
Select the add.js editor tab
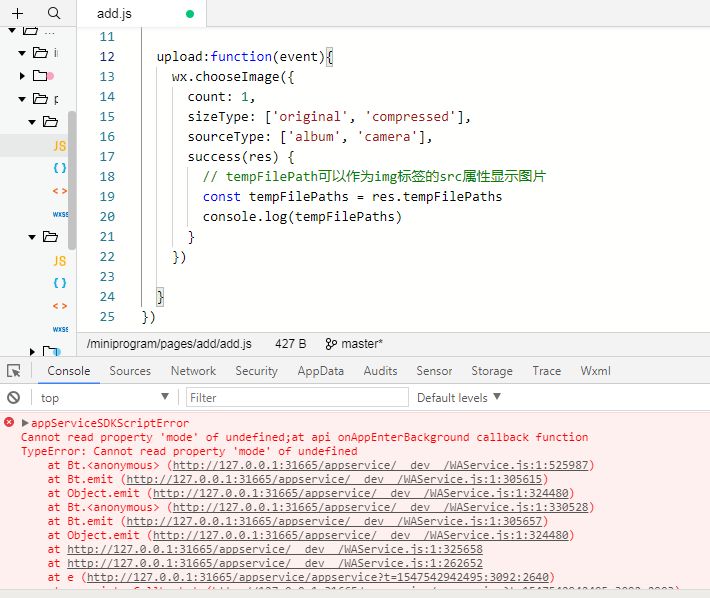[141, 14]
